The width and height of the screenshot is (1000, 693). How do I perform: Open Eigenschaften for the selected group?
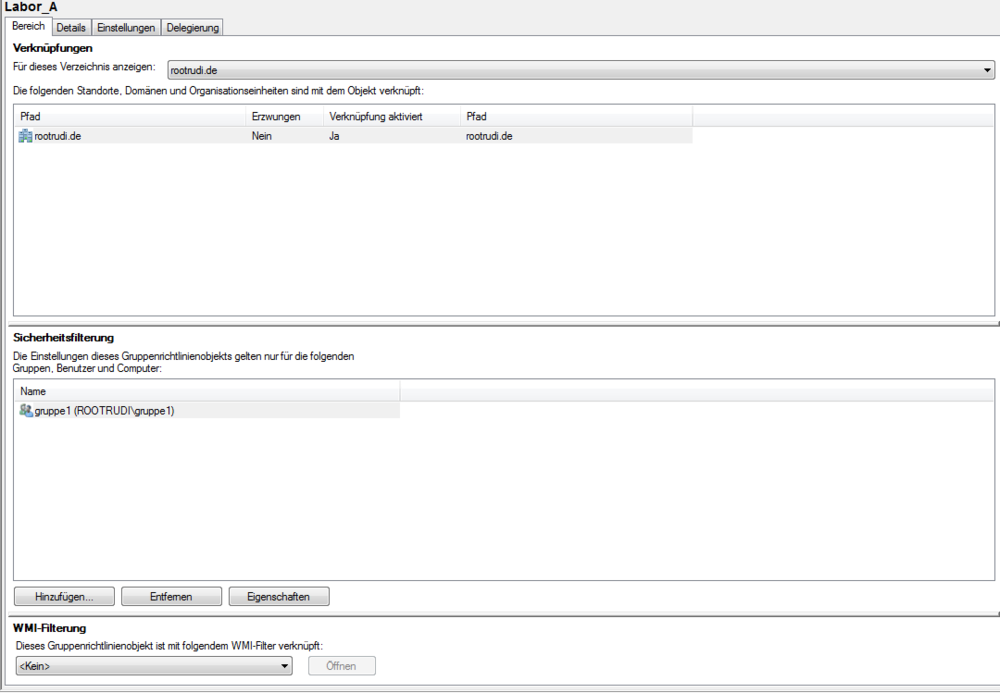click(279, 597)
